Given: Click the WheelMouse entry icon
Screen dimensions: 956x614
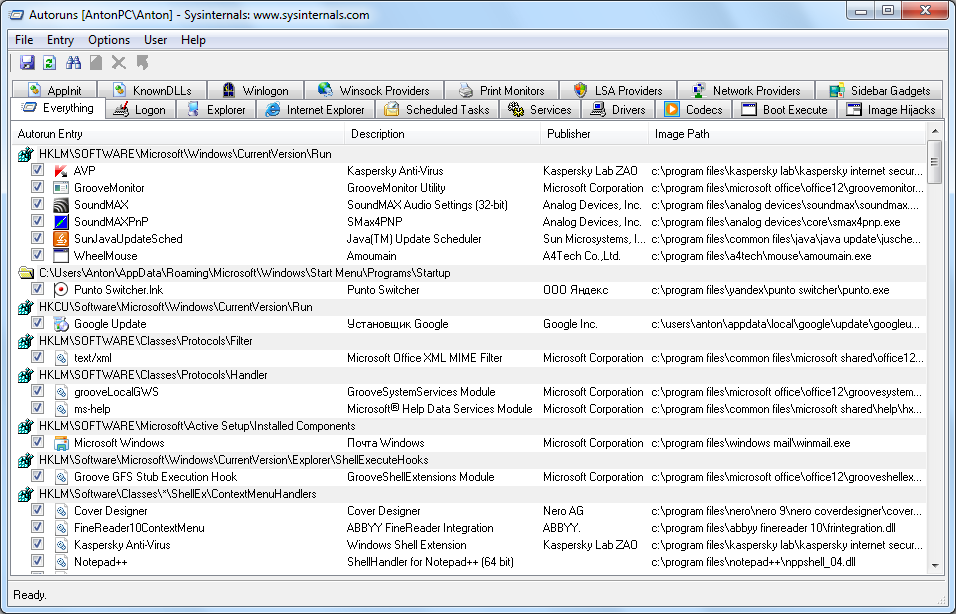Looking at the screenshot, I should tap(60, 256).
